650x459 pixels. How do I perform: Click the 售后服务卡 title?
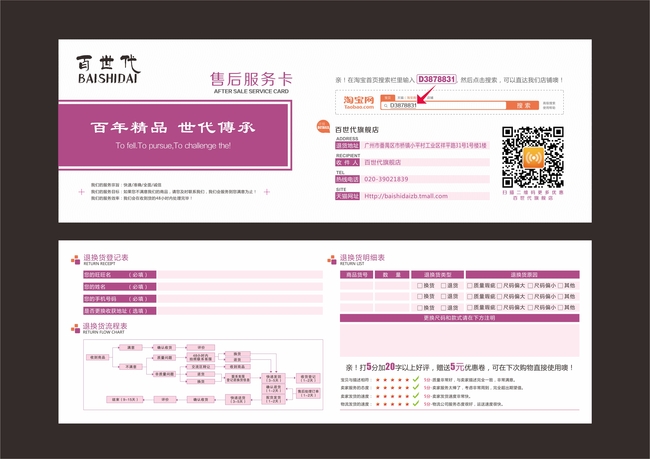tap(251, 79)
